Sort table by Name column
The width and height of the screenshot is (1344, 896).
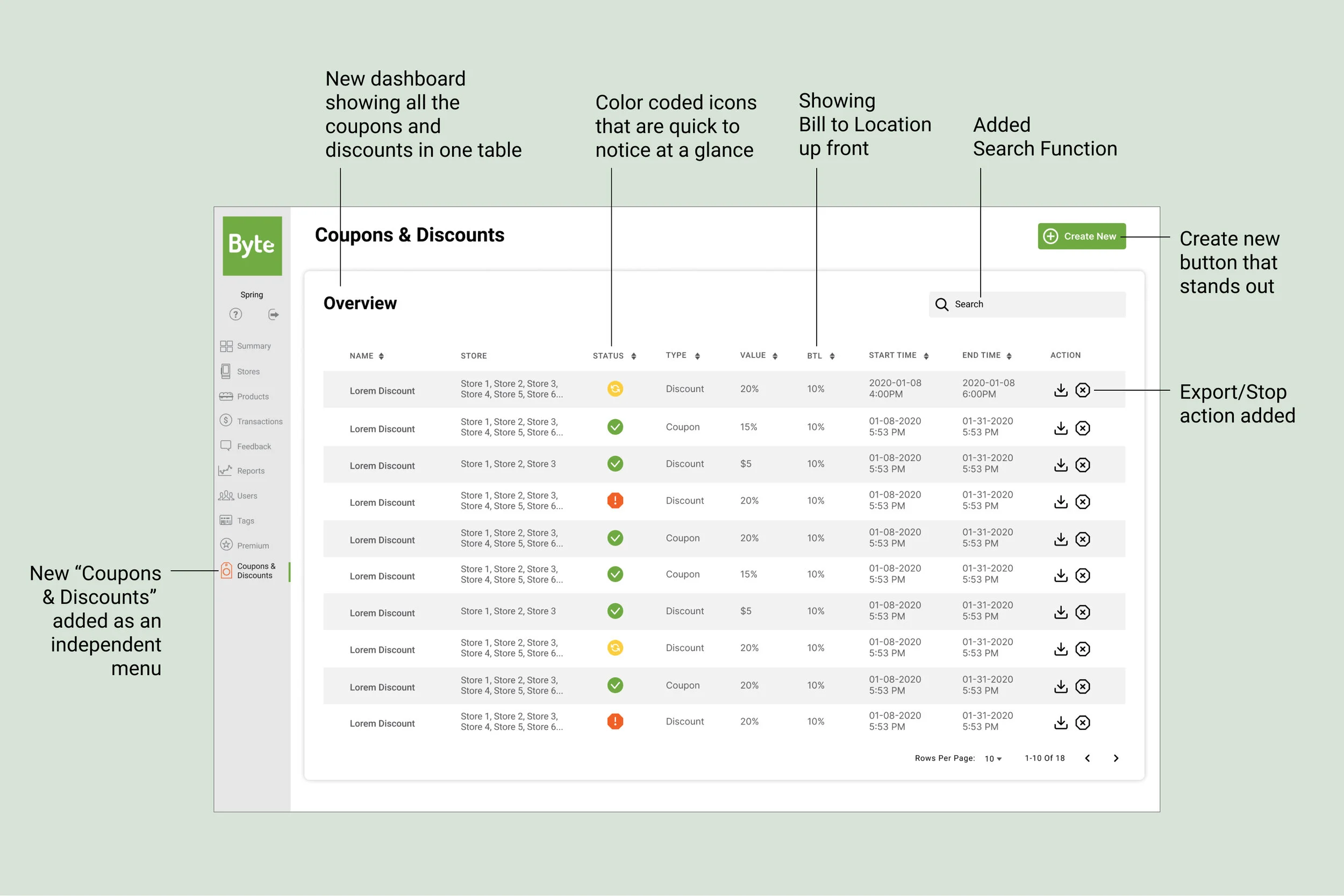coord(381,356)
